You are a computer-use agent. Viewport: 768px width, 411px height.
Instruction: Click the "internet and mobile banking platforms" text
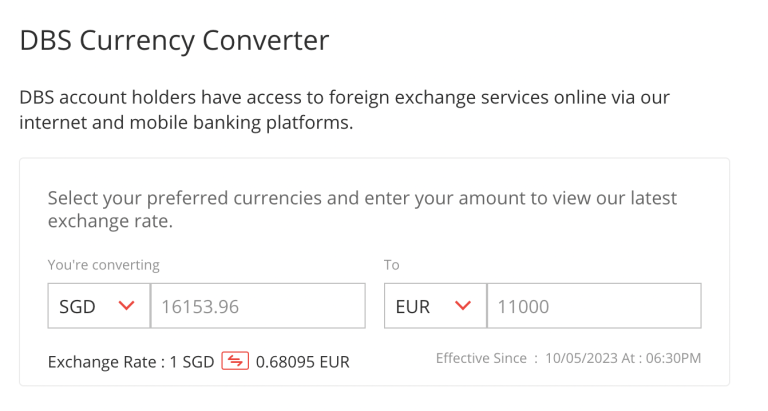click(186, 123)
